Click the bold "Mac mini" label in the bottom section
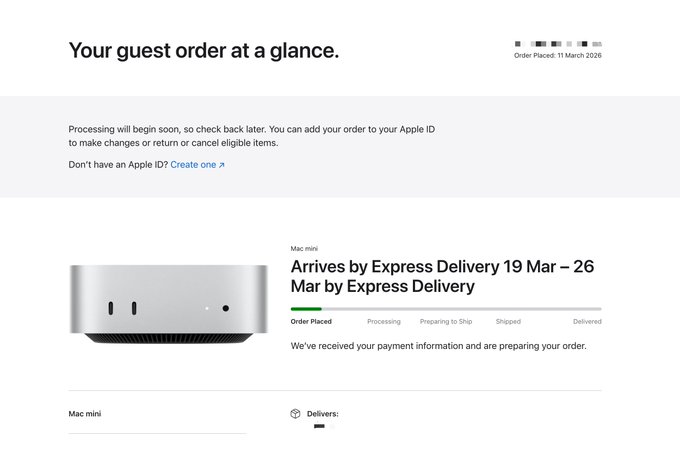The height and width of the screenshot is (455, 680). (x=85, y=414)
